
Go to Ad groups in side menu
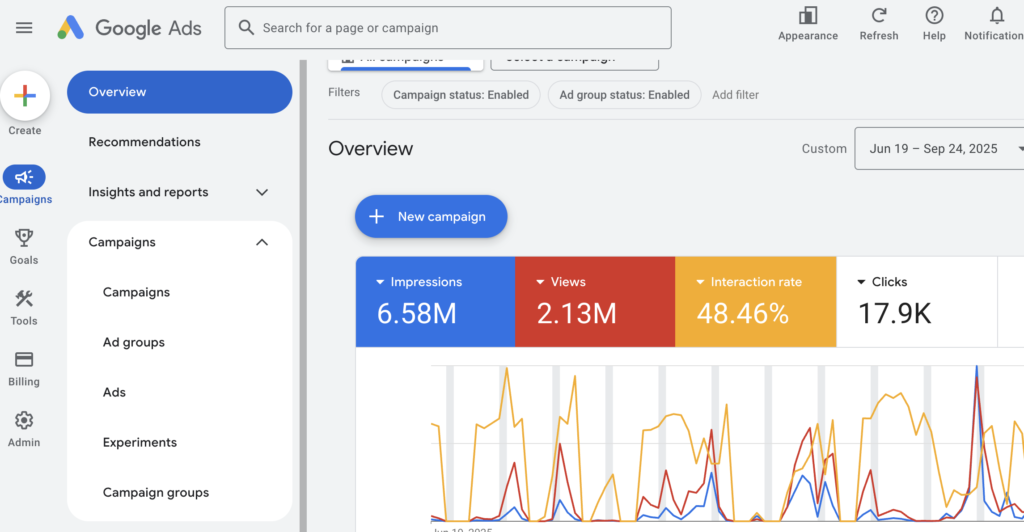click(x=133, y=342)
